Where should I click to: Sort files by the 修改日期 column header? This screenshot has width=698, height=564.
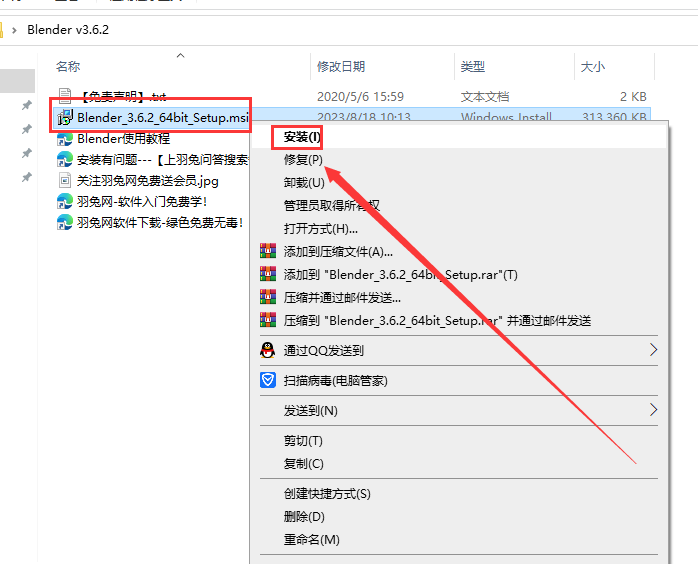pyautogui.click(x=343, y=66)
